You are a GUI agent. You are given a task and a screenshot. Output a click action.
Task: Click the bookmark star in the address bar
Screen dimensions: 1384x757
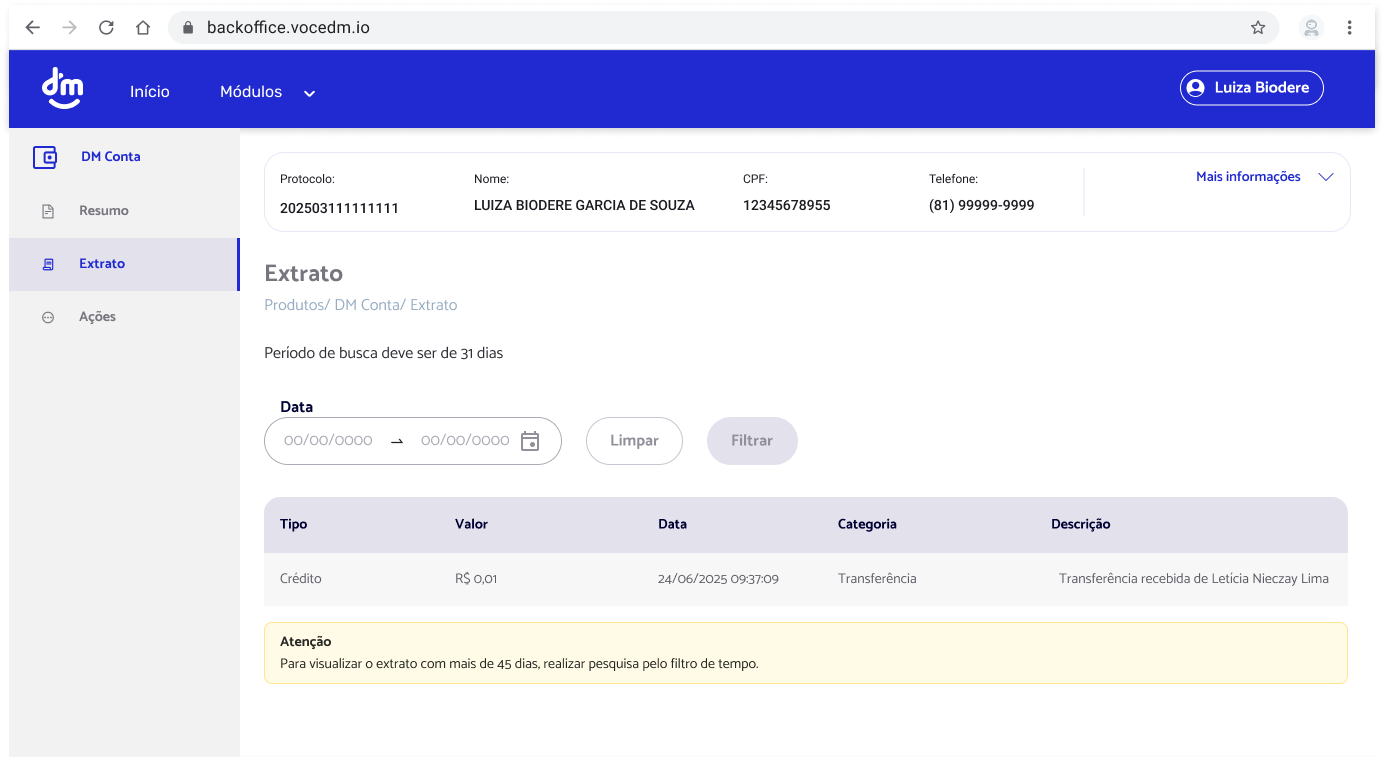(1258, 27)
